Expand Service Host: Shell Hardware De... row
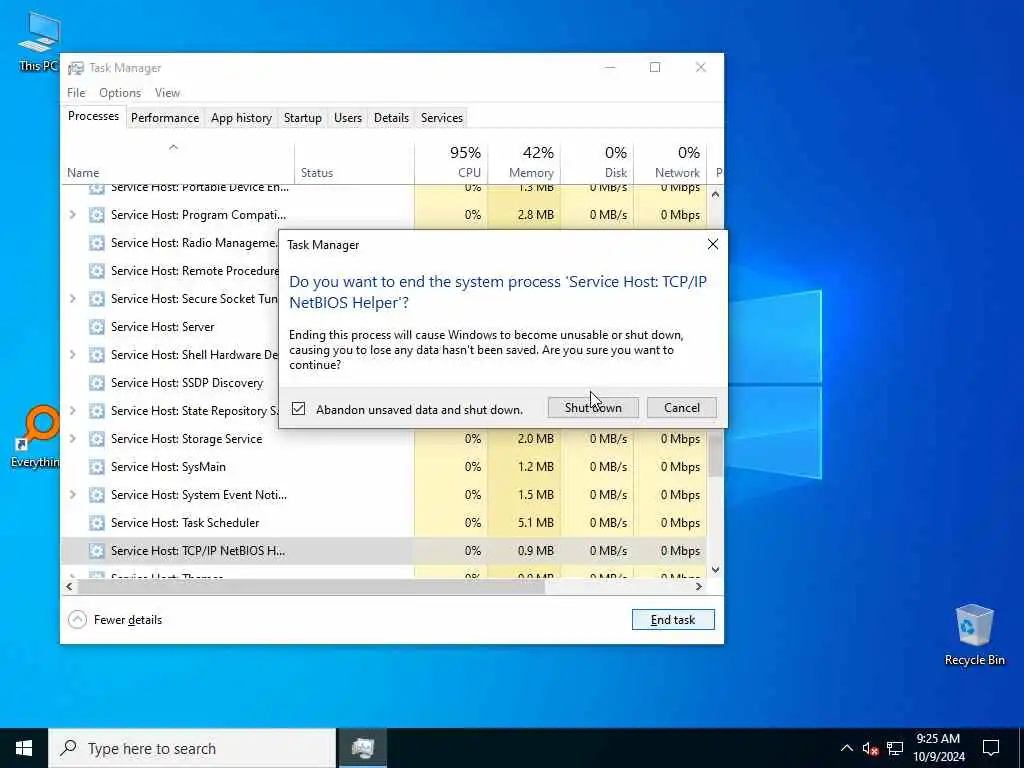Viewport: 1024px width, 768px height. point(72,355)
